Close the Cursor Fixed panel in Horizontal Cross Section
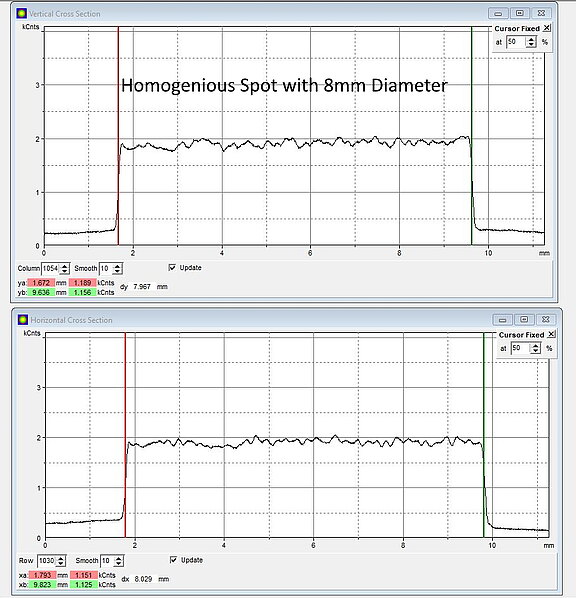This screenshot has height=598, width=576. click(x=551, y=334)
